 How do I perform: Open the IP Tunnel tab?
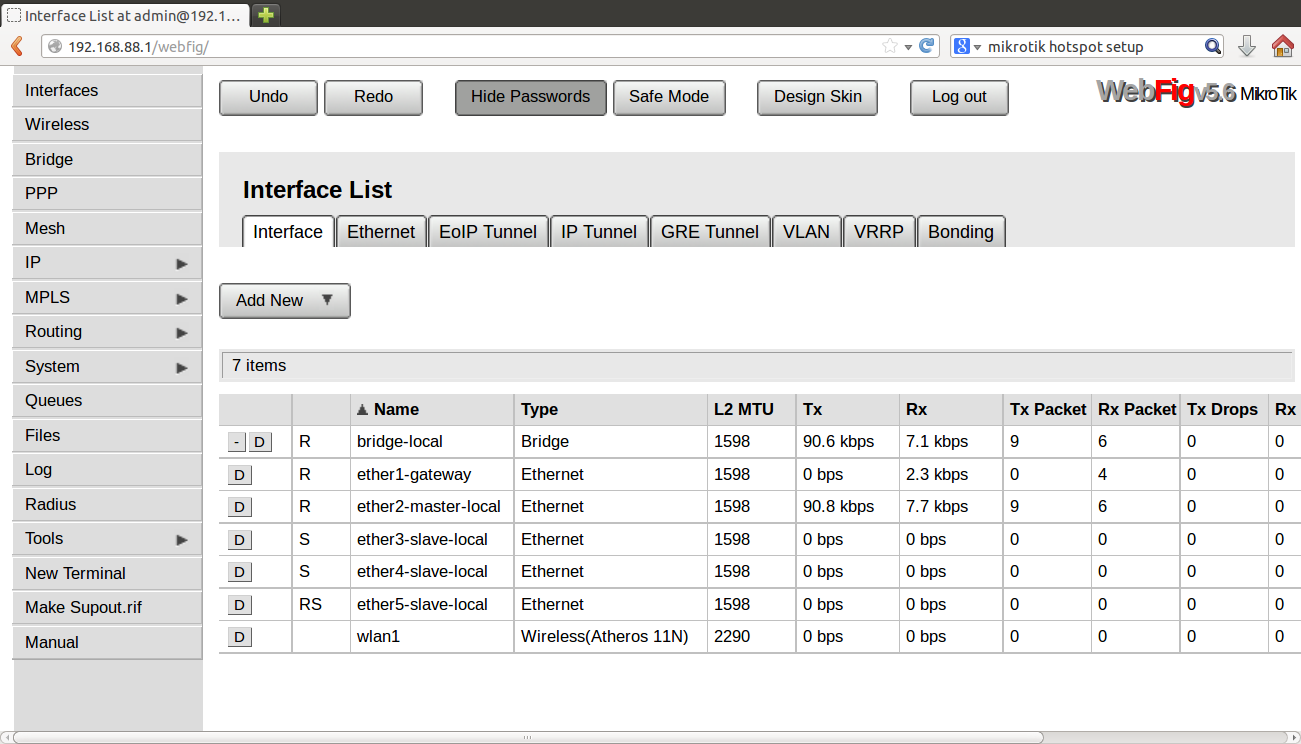click(x=599, y=231)
